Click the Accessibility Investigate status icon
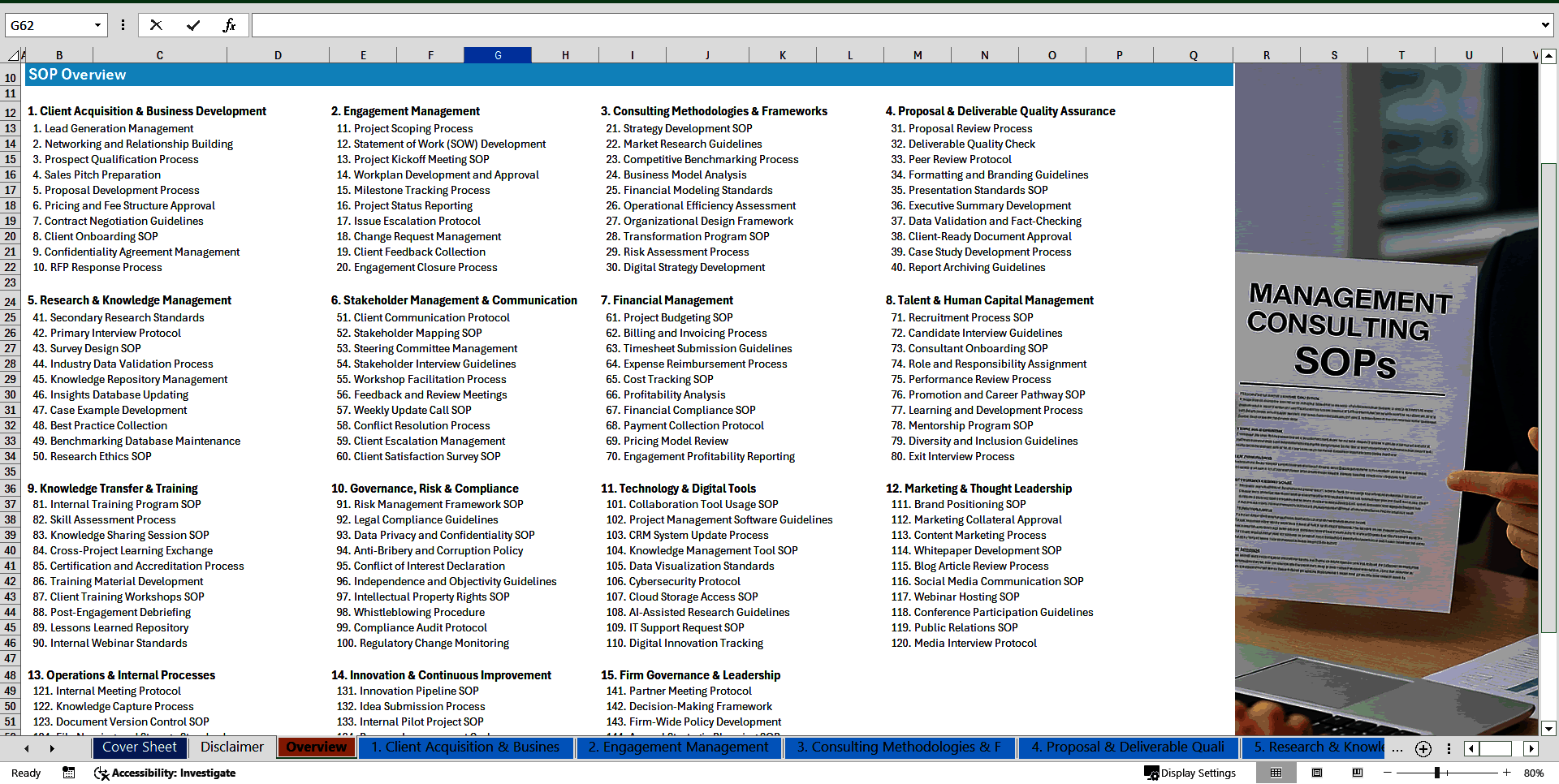The height and width of the screenshot is (784, 1559). click(165, 773)
